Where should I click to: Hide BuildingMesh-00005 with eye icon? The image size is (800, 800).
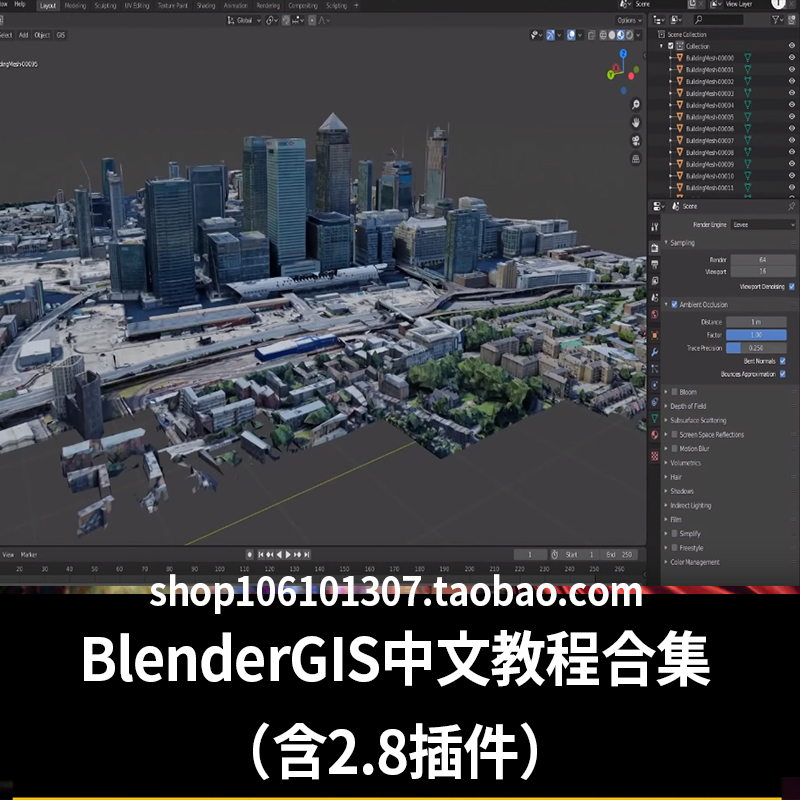coord(792,116)
